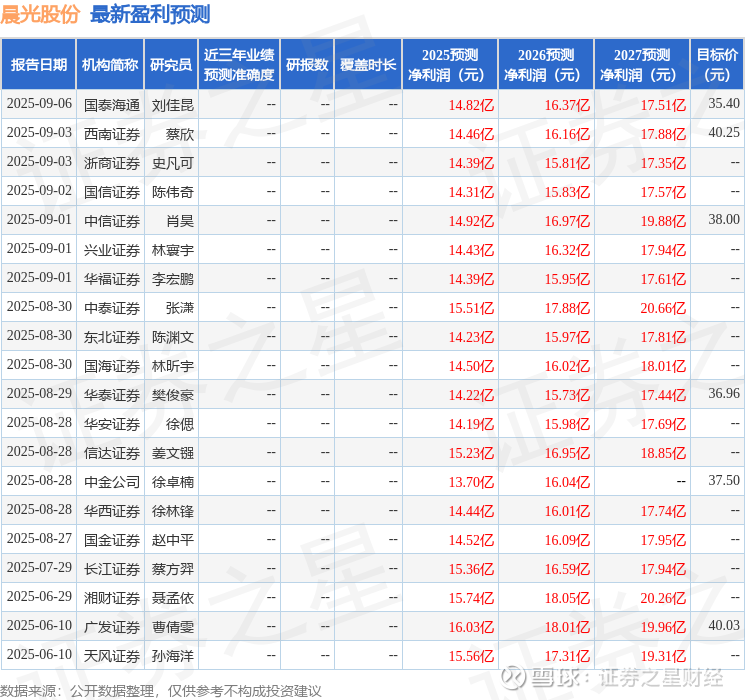Click the 研报数 column header

[x=307, y=64]
